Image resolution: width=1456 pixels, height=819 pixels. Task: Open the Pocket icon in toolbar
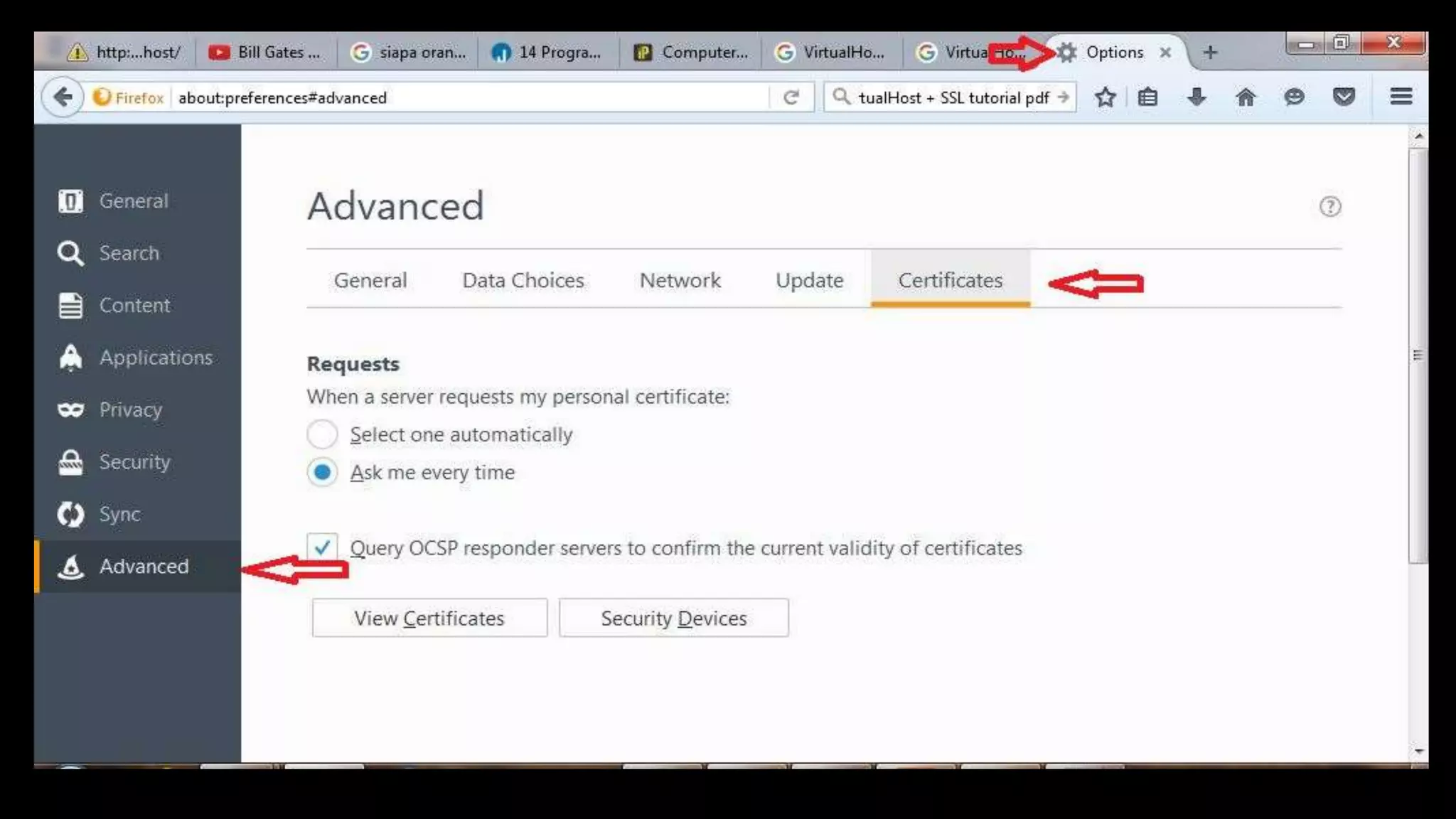[1343, 97]
